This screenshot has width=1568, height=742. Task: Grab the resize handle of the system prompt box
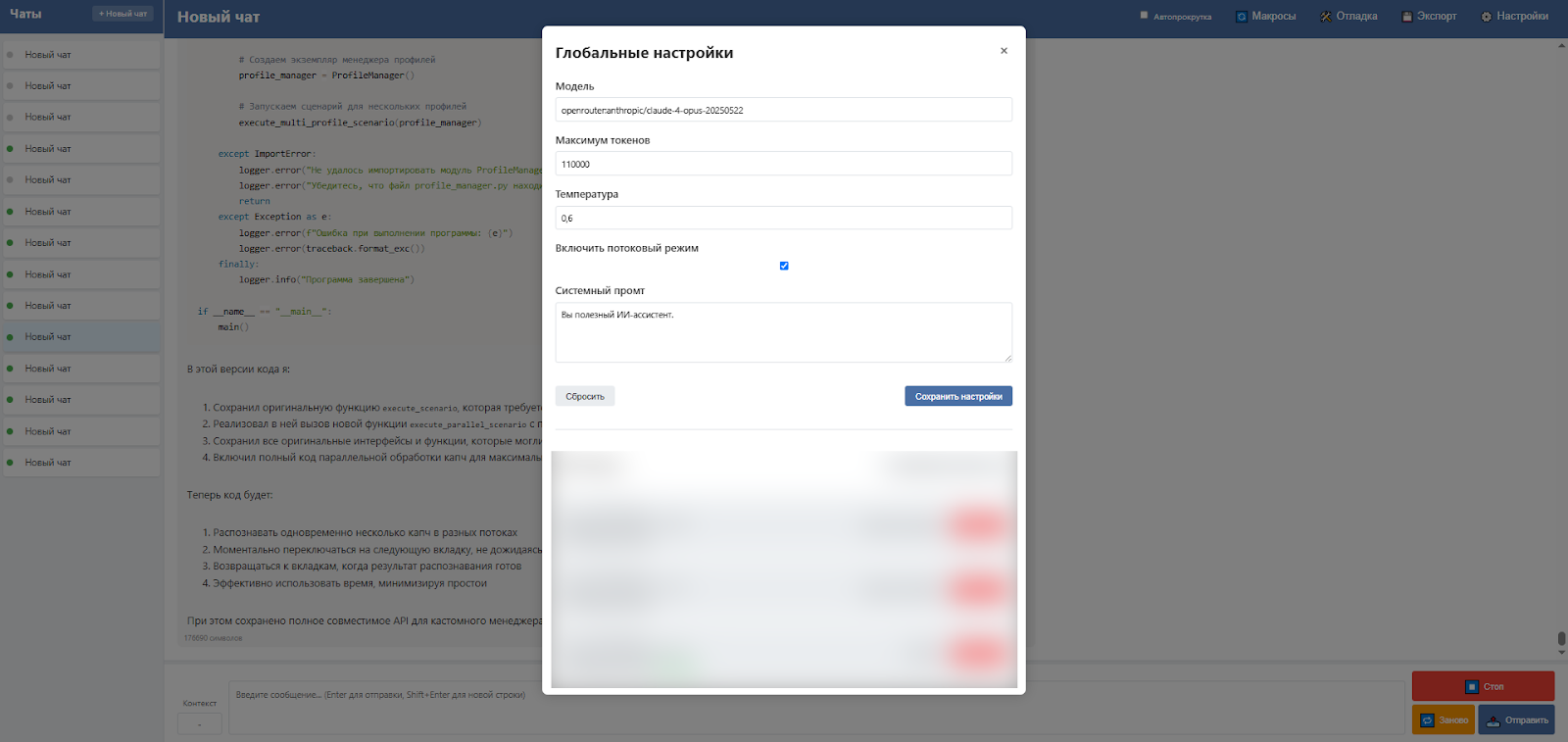point(1007,358)
